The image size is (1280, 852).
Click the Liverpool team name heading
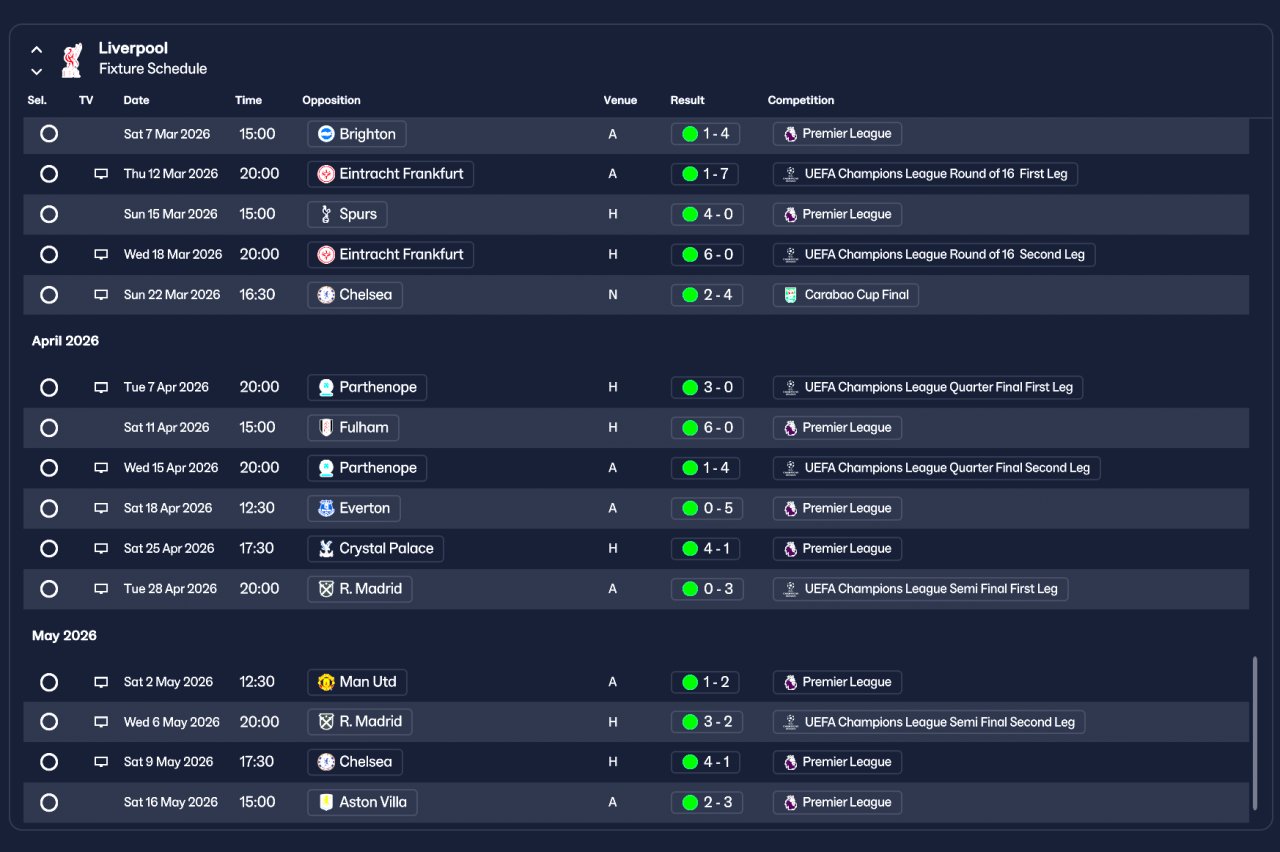click(133, 48)
